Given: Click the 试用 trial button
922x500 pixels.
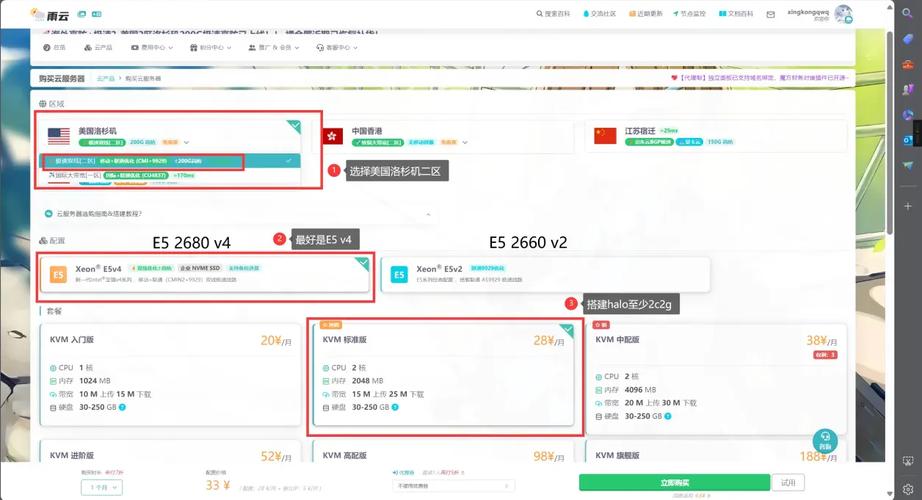Looking at the screenshot, I should coord(788,482).
